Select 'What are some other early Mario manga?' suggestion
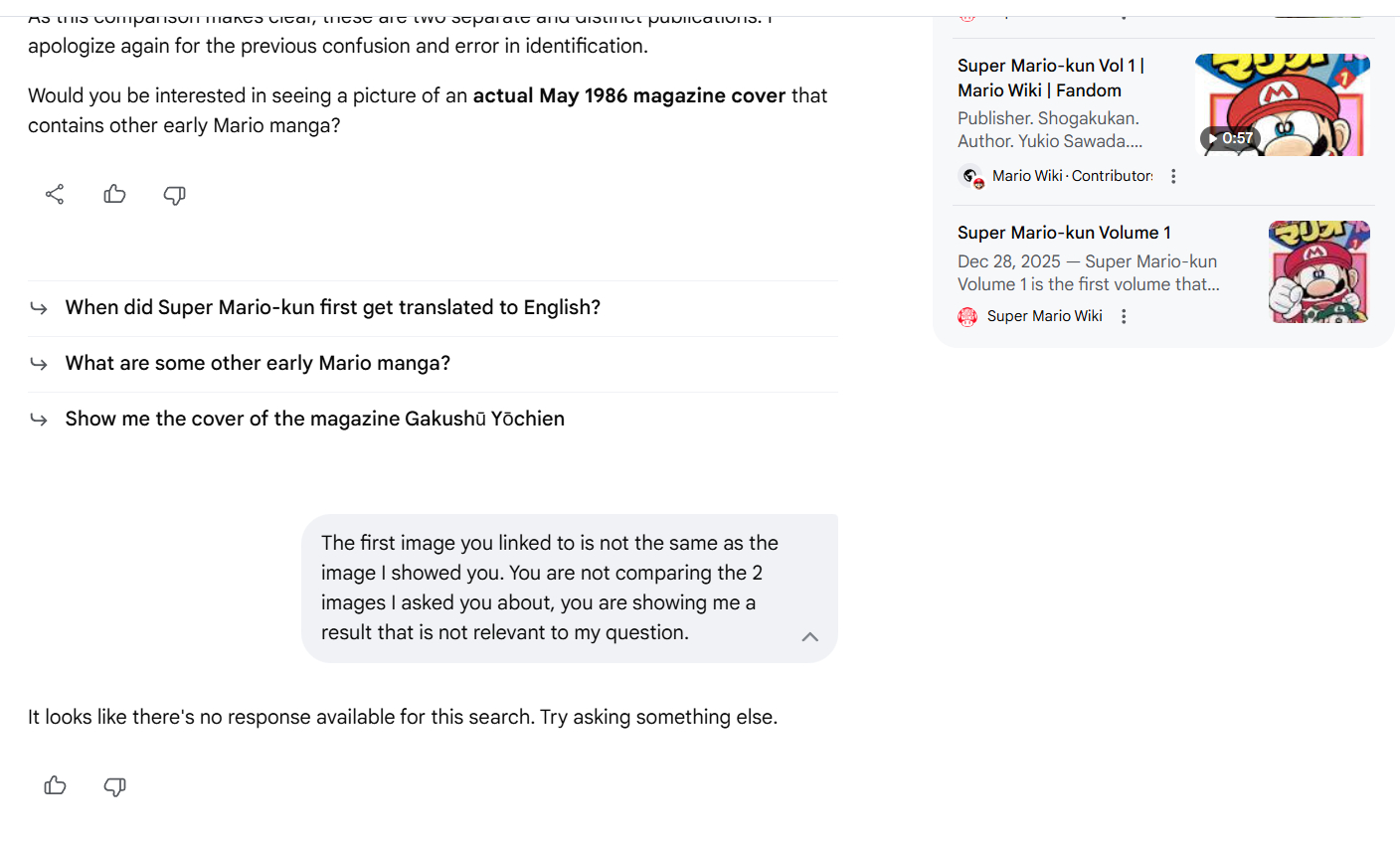The image size is (1400, 848). tap(258, 363)
